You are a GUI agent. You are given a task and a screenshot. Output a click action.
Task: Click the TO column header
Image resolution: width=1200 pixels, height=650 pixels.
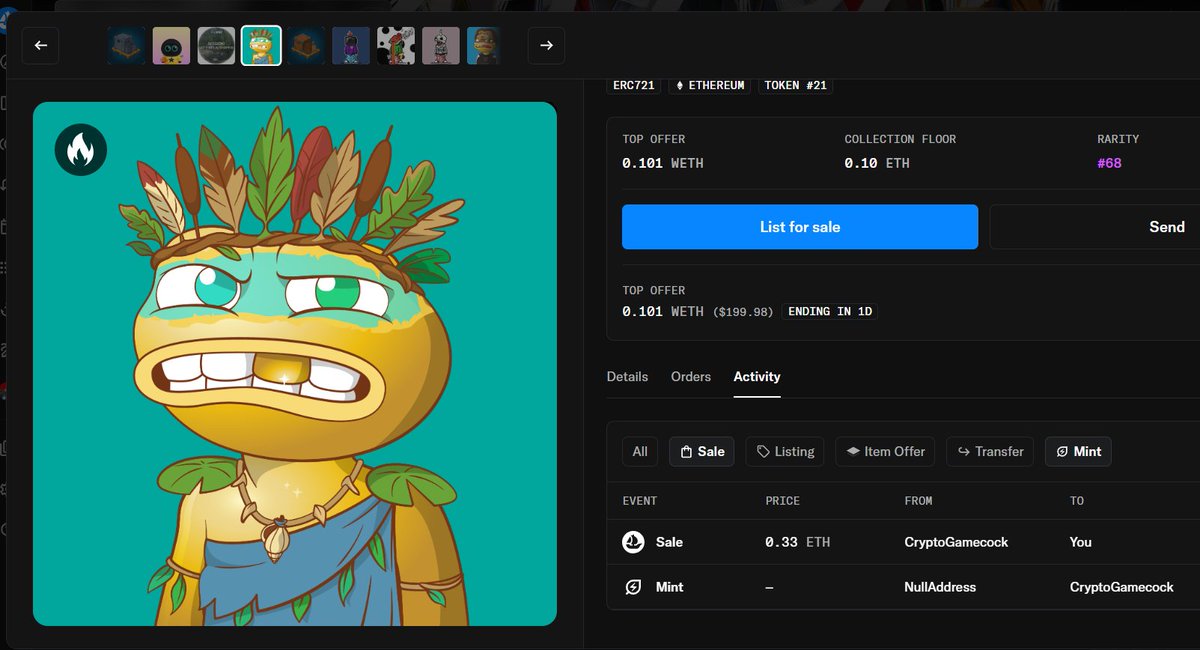click(1077, 501)
